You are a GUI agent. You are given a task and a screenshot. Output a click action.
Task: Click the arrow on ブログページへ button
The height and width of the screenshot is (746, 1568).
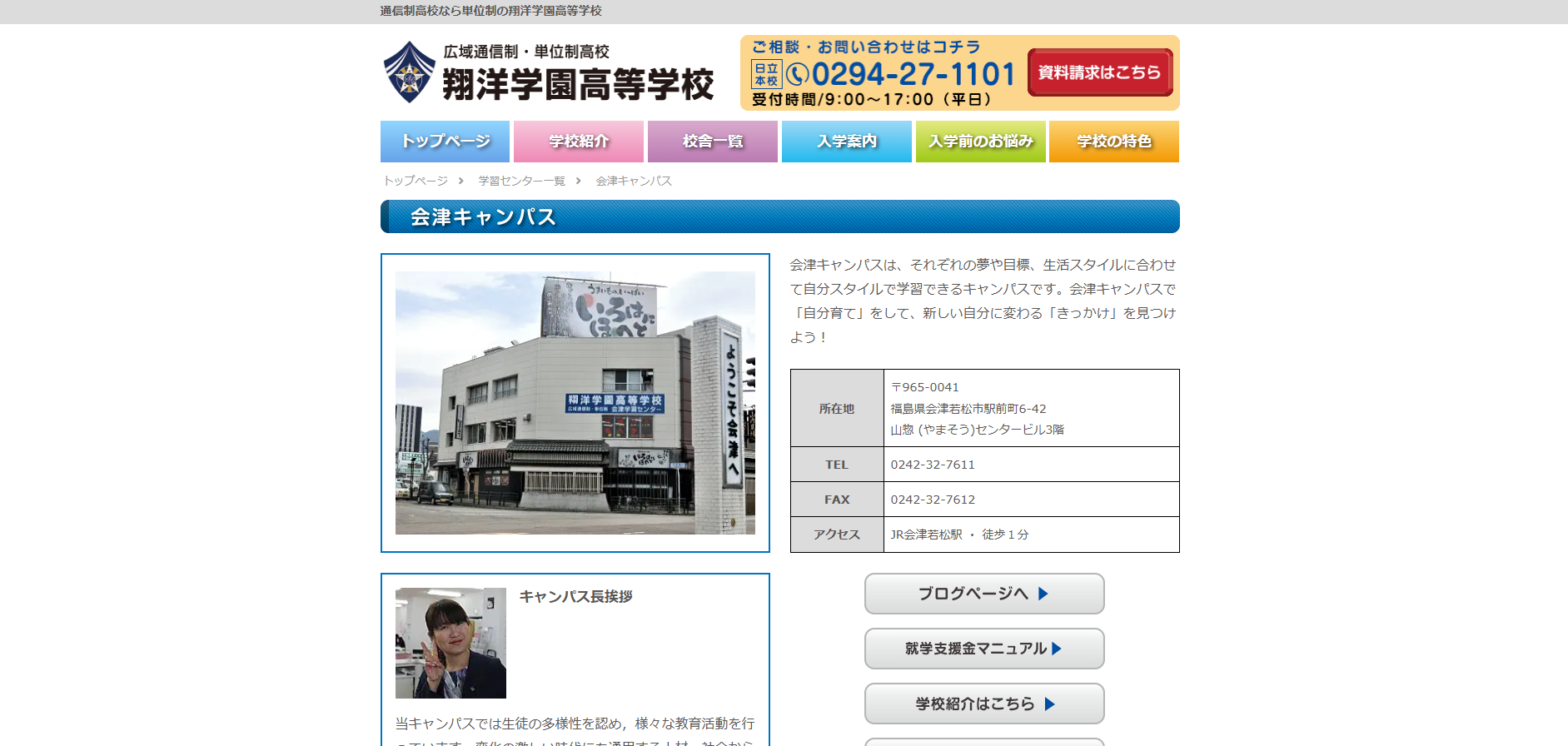click(x=1043, y=594)
